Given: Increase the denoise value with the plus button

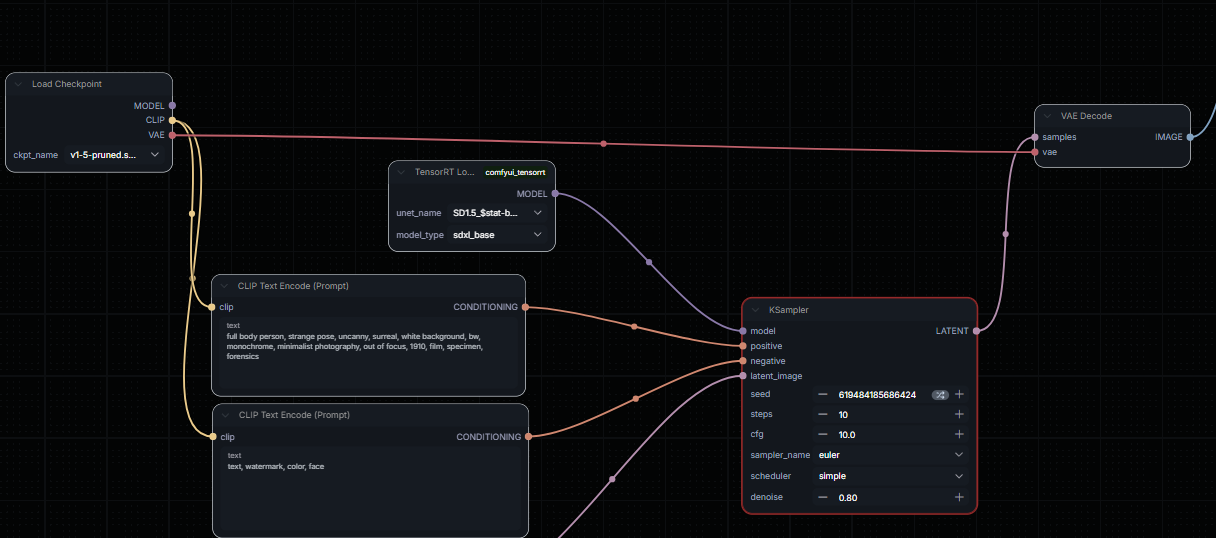Looking at the screenshot, I should click(x=959, y=497).
